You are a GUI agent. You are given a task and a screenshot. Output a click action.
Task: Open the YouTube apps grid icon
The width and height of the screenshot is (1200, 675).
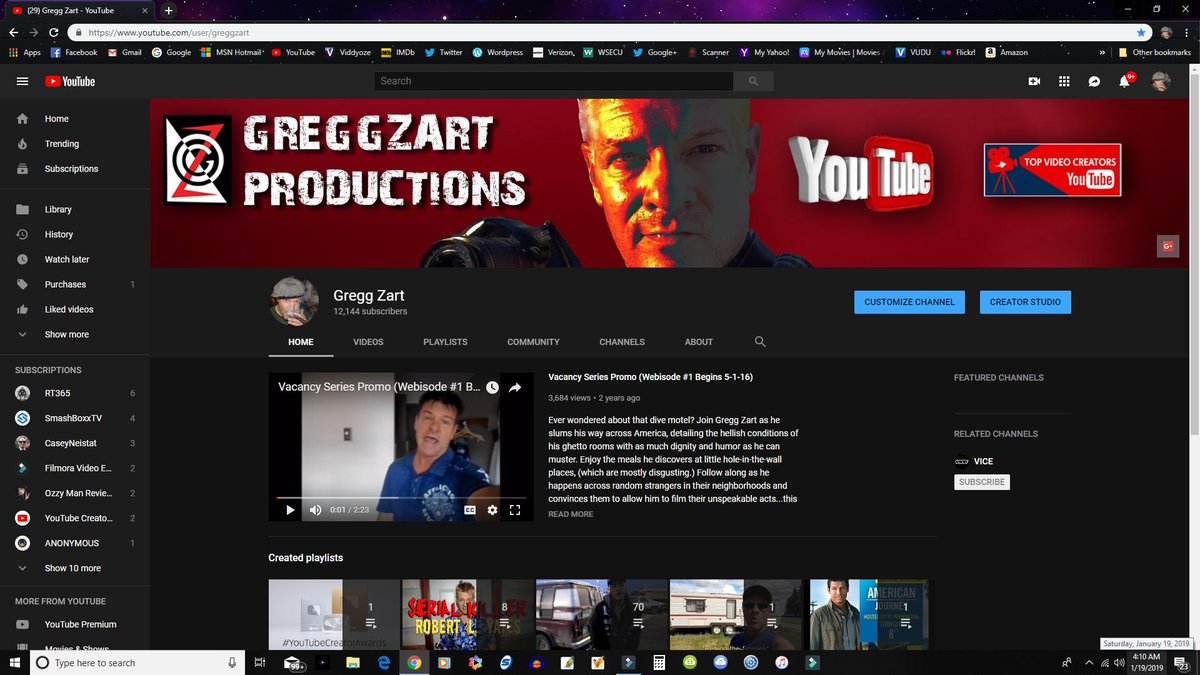point(1064,81)
